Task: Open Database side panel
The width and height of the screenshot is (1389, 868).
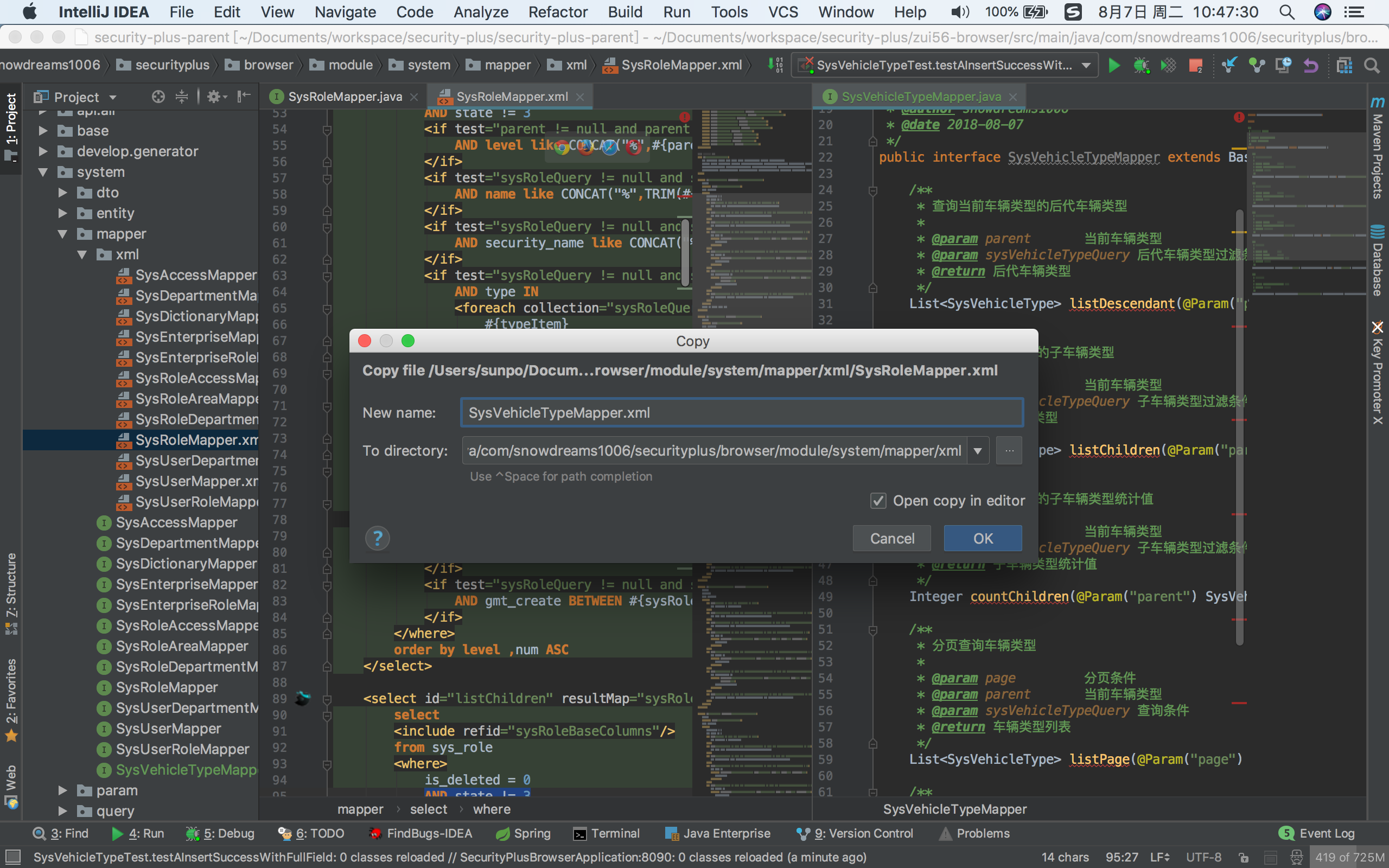Action: point(1377,260)
